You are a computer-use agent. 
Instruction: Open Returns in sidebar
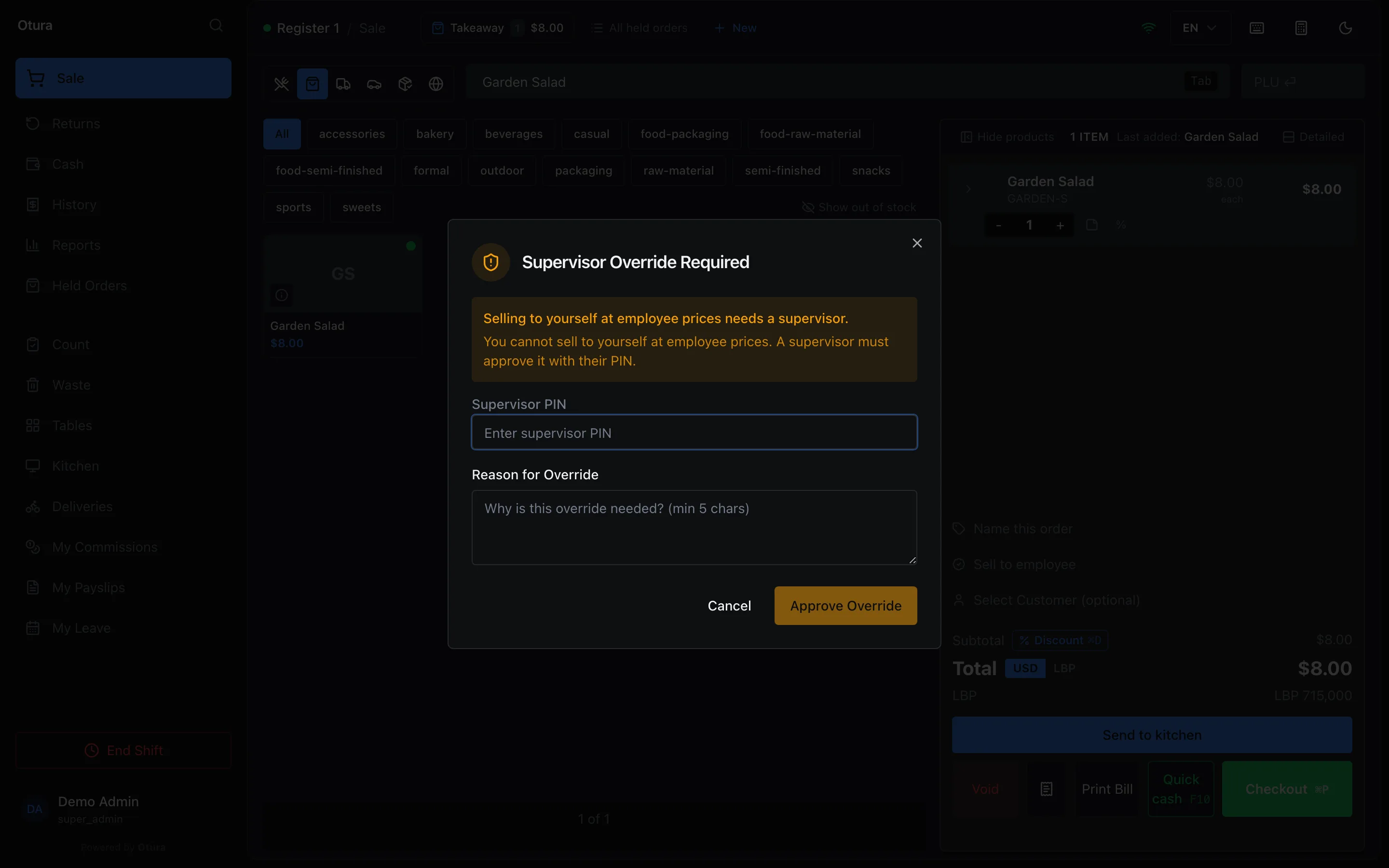[x=123, y=123]
